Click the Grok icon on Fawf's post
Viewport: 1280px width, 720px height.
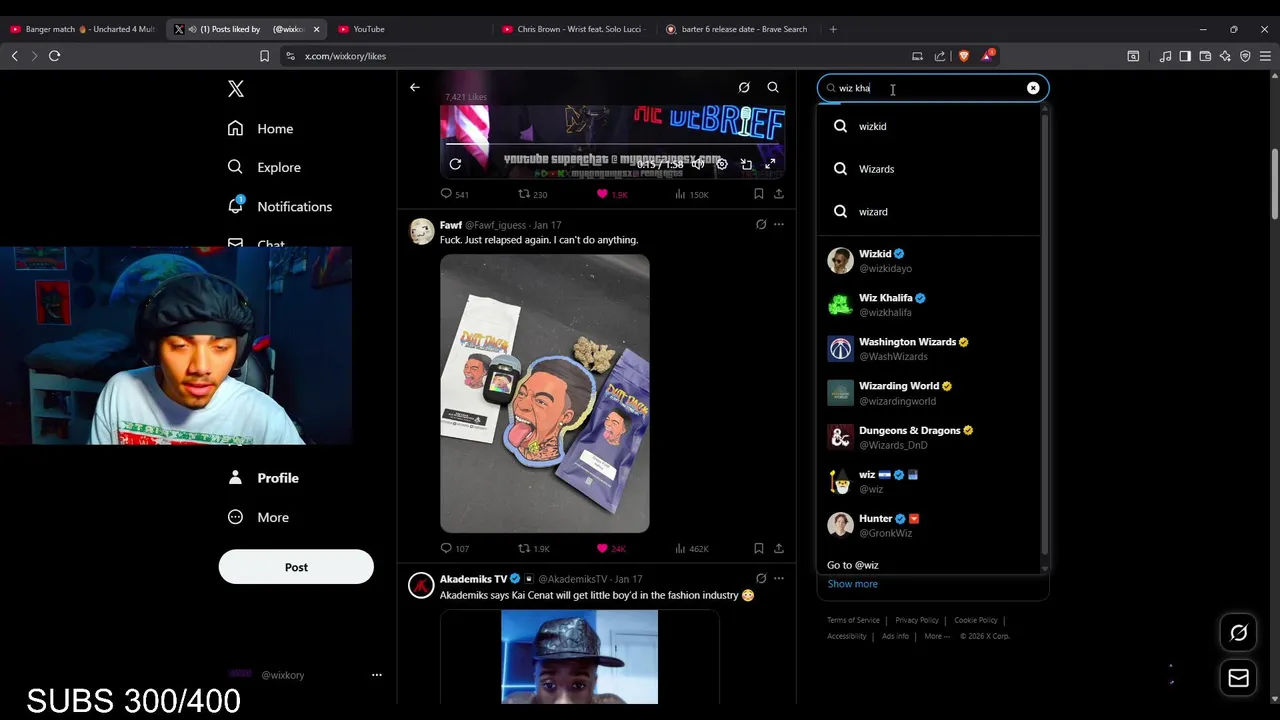coord(761,225)
